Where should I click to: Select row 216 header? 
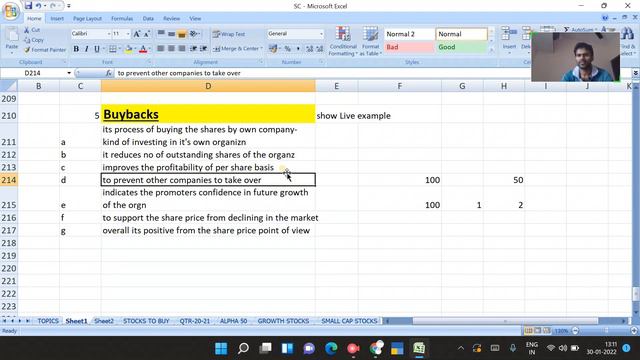tap(9, 218)
